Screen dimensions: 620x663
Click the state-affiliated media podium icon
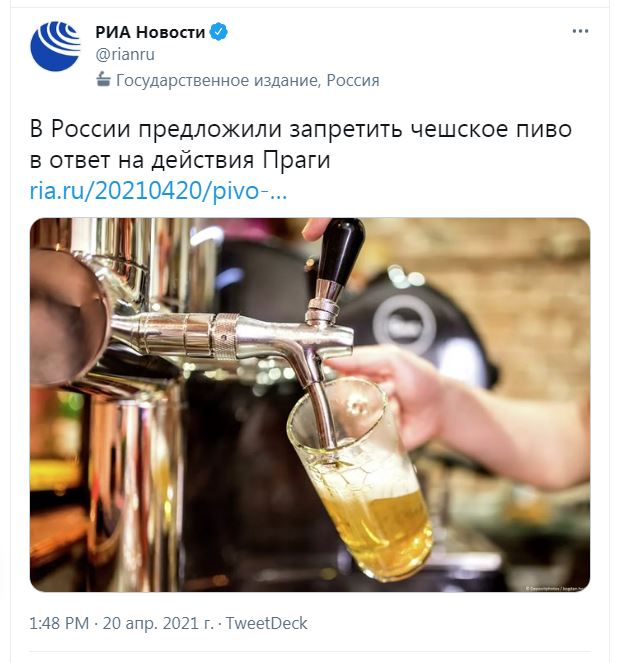tap(103, 79)
